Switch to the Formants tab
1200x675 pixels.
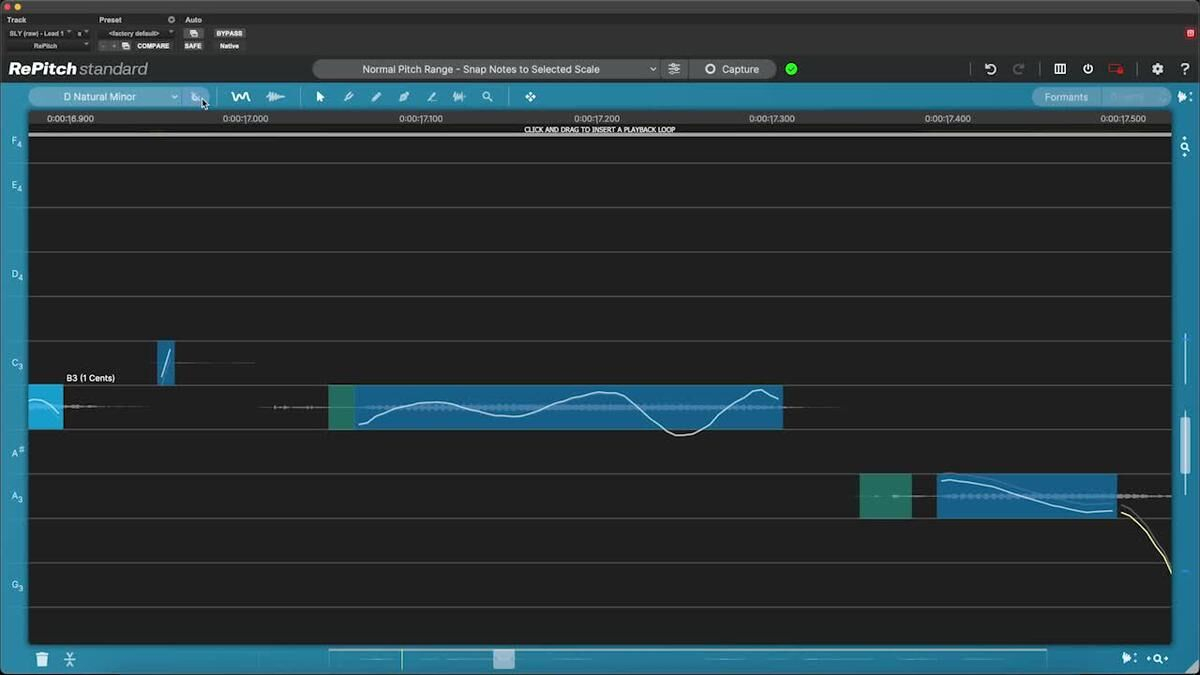[x=1066, y=97]
